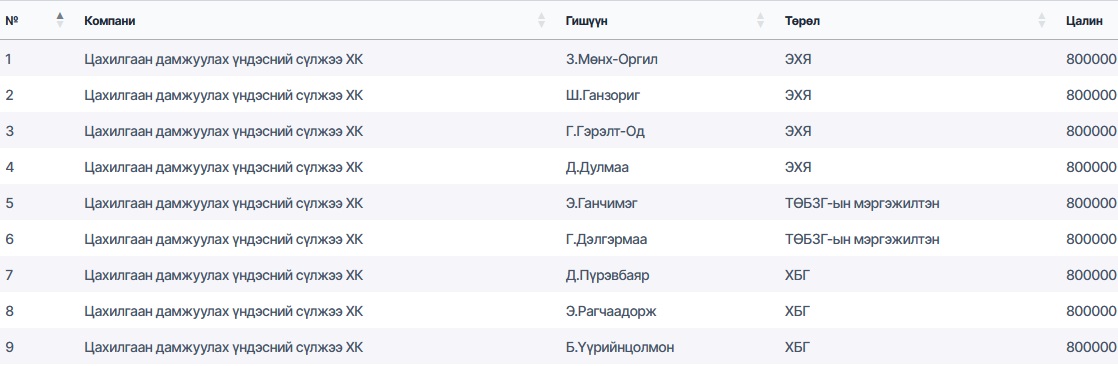Select member name Б.Үүрийнцолмон

tap(620, 347)
